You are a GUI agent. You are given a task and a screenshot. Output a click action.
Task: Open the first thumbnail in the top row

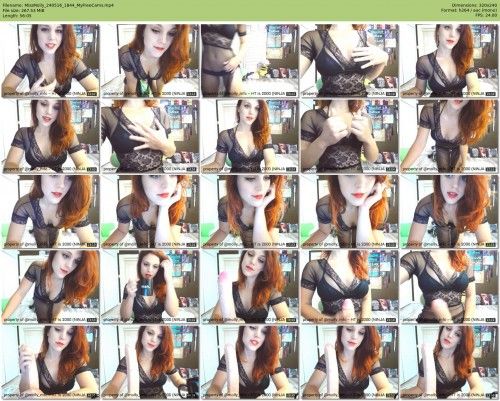(50, 61)
